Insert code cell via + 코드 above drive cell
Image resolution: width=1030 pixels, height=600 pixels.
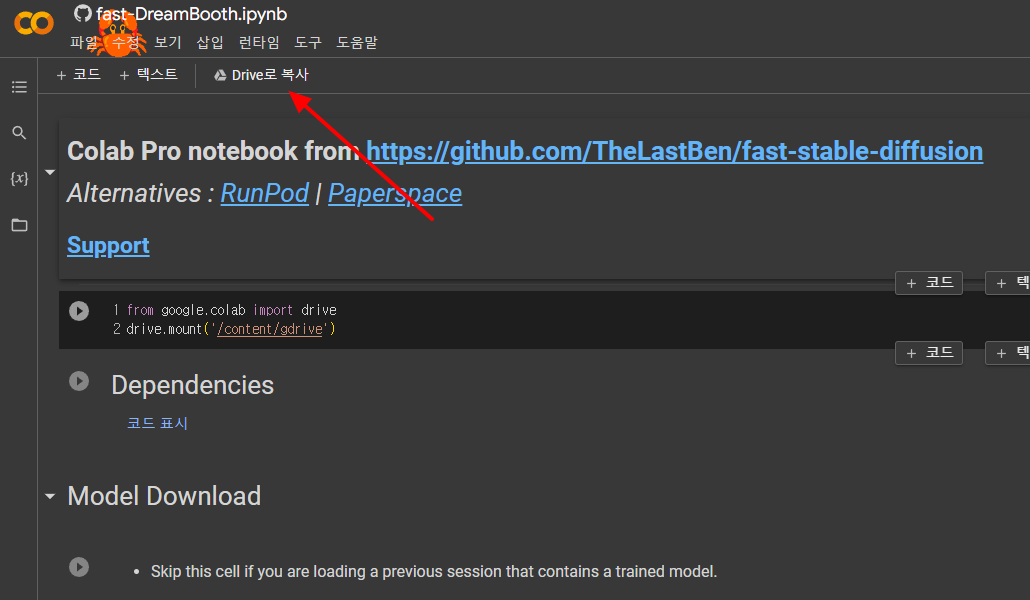coord(929,283)
